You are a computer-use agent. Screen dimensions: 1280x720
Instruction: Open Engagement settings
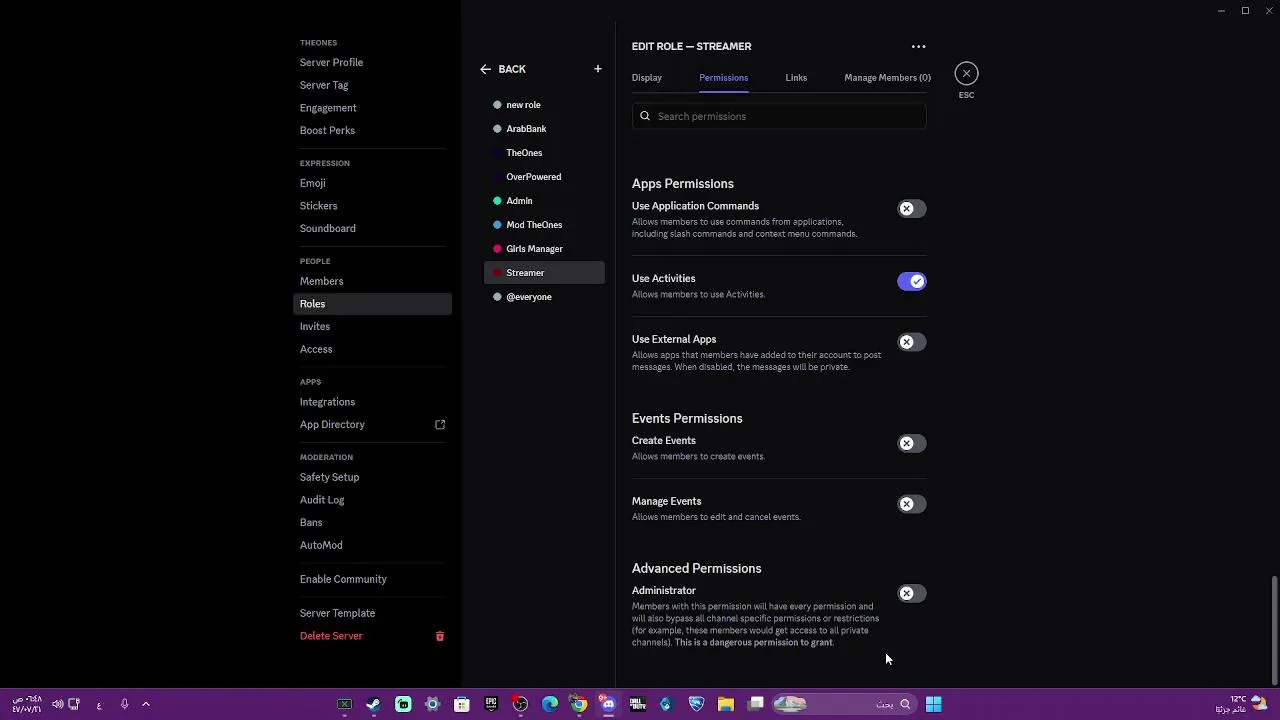tap(328, 108)
